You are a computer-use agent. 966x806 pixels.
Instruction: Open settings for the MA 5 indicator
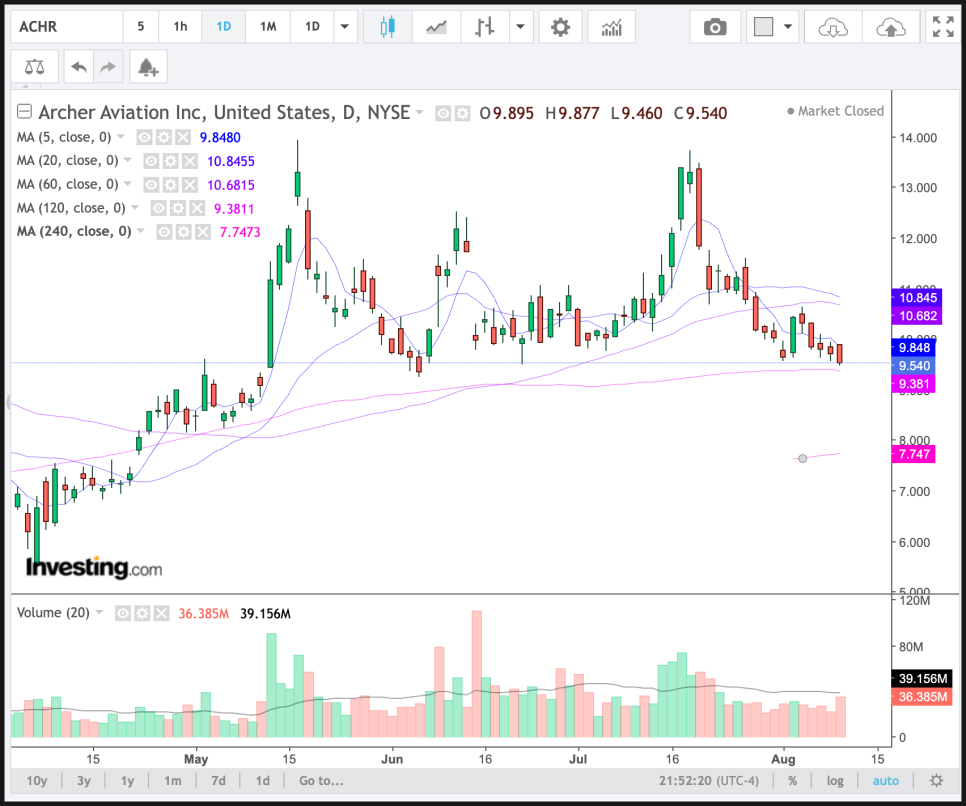click(163, 137)
